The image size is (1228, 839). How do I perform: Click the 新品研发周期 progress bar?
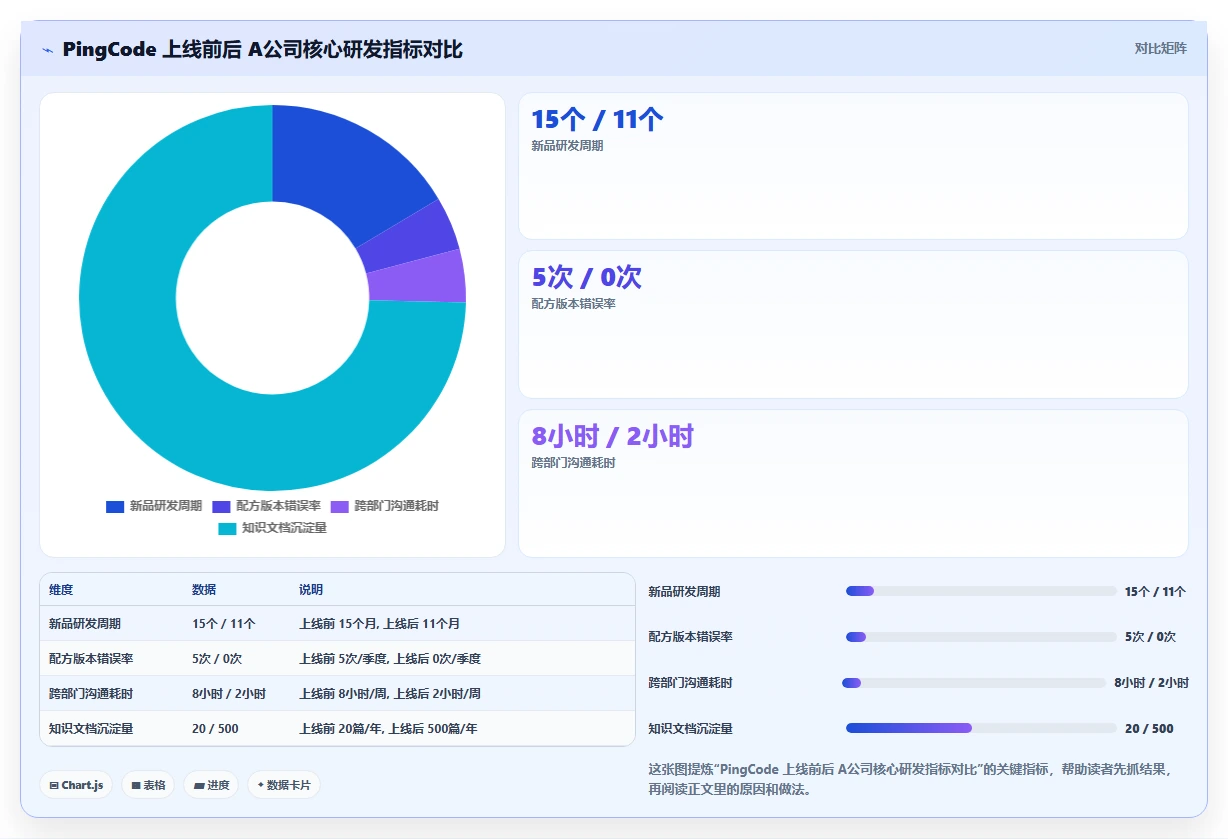tap(981, 591)
